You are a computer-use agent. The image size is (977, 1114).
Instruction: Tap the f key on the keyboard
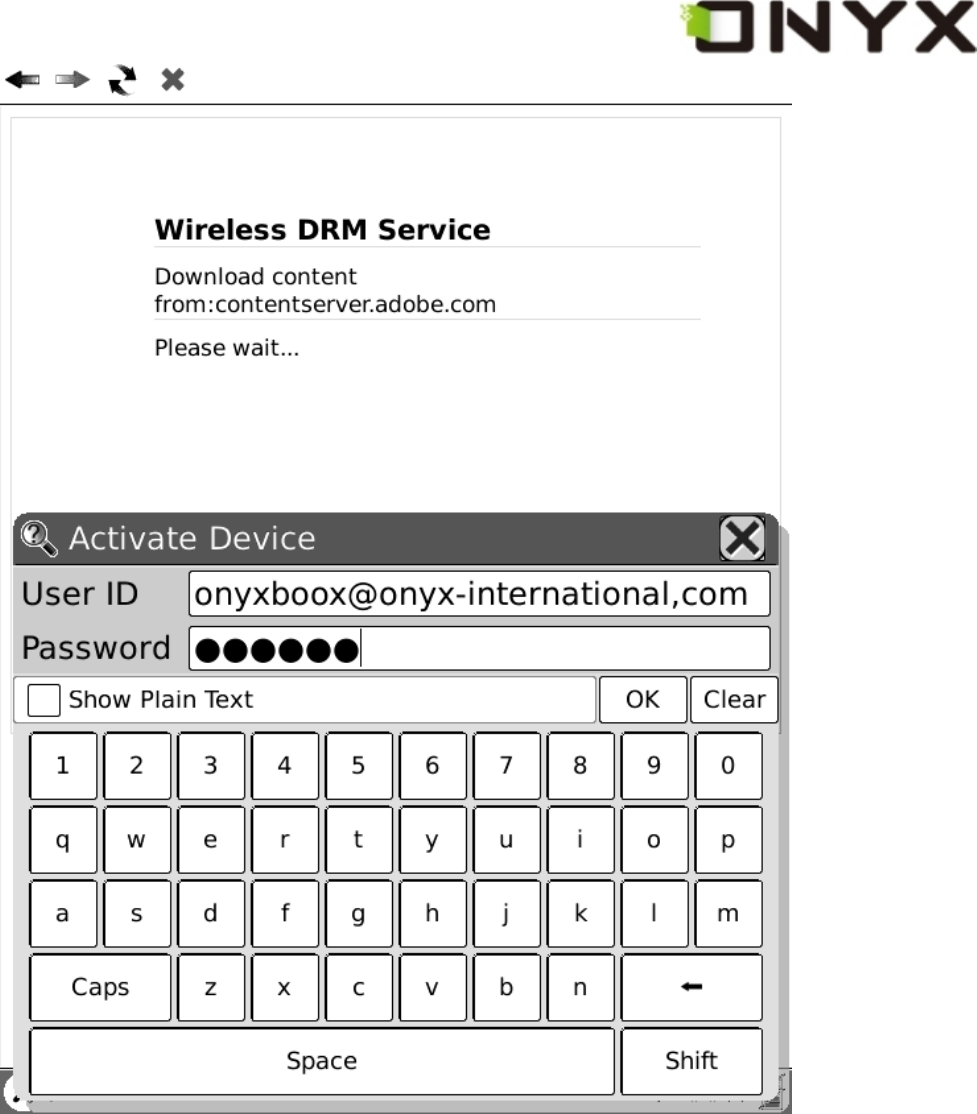coord(285,914)
